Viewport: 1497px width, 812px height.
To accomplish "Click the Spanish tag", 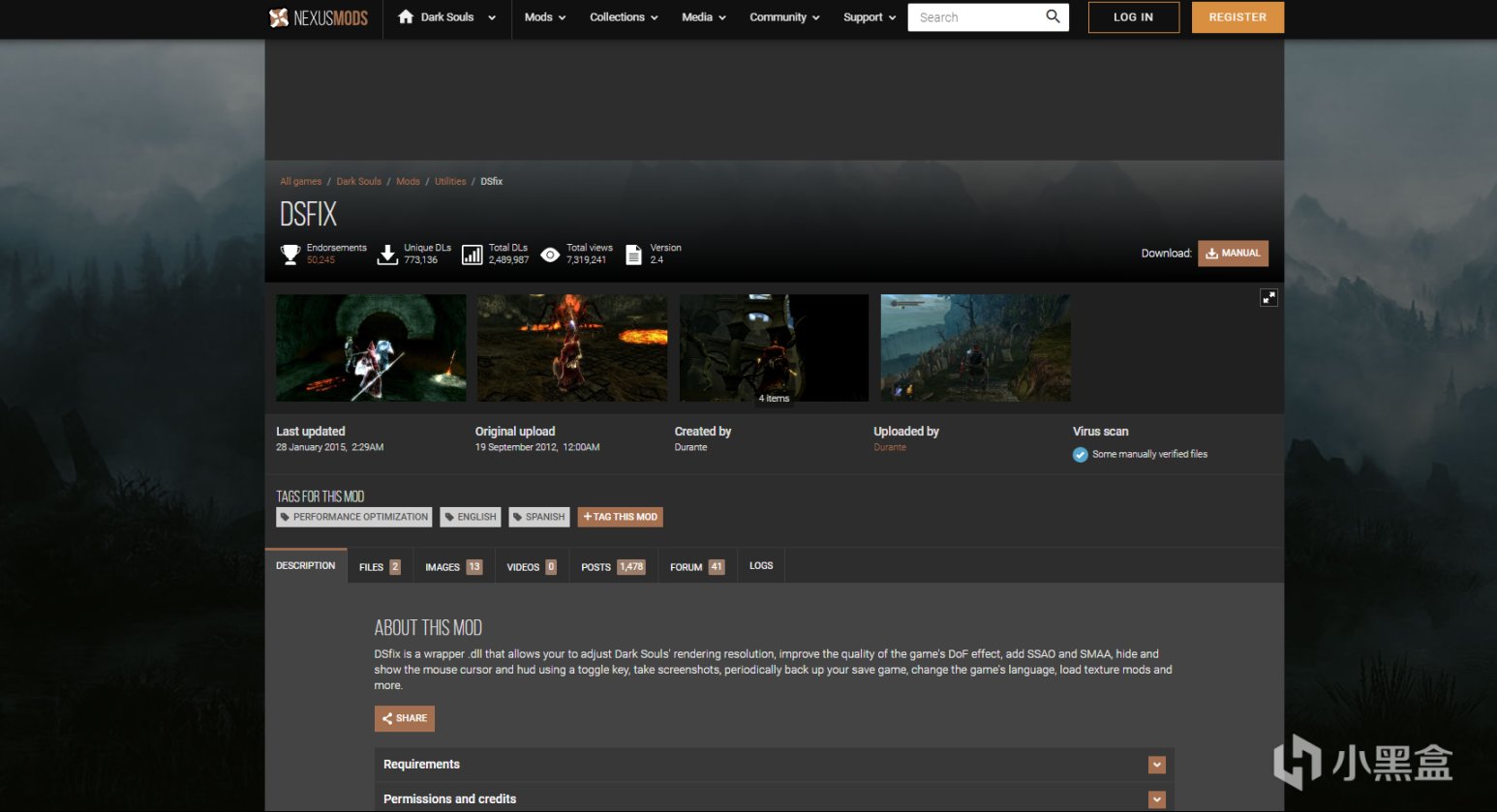I will (x=539, y=517).
